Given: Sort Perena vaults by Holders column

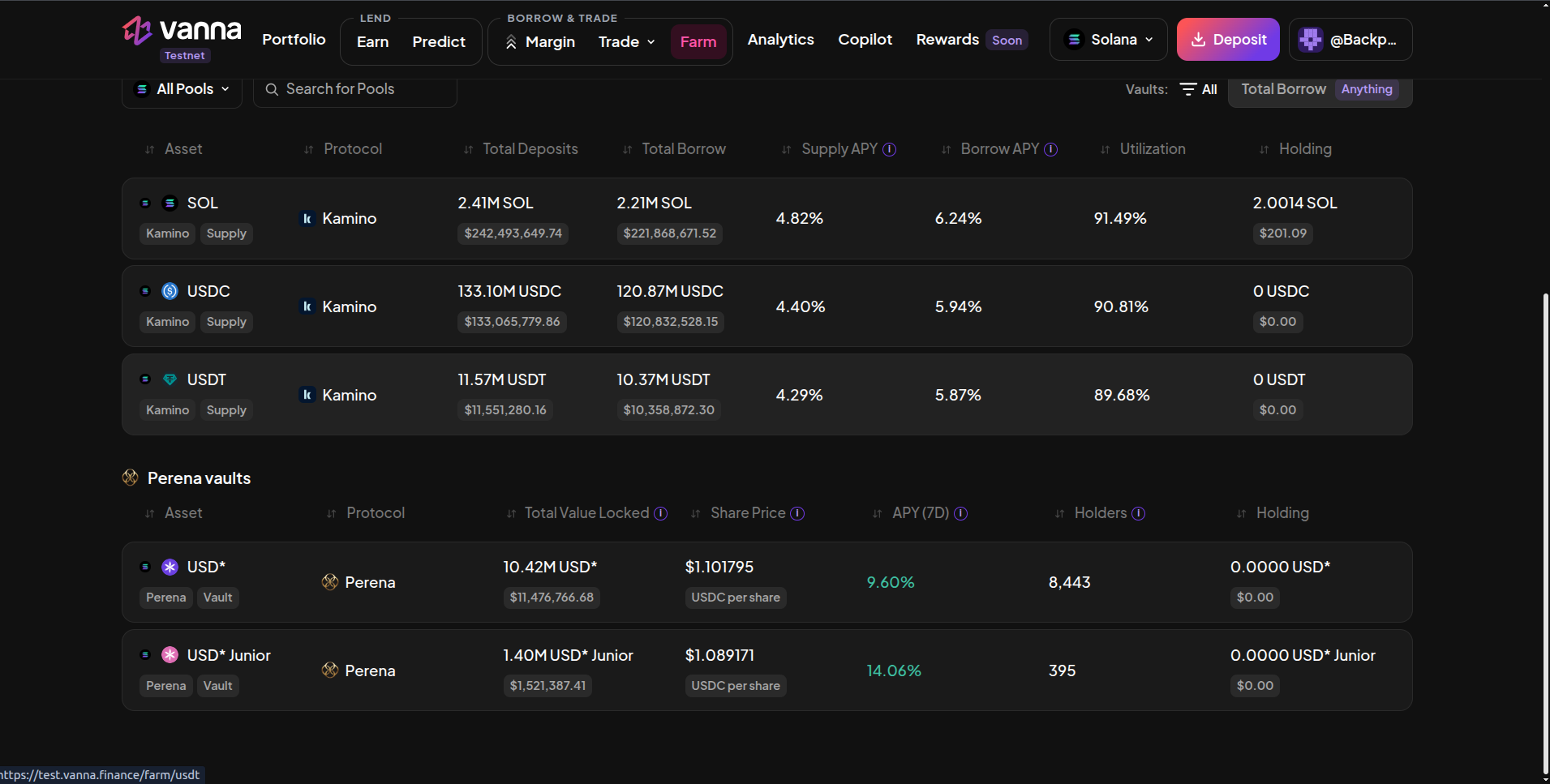Looking at the screenshot, I should click(x=1090, y=513).
